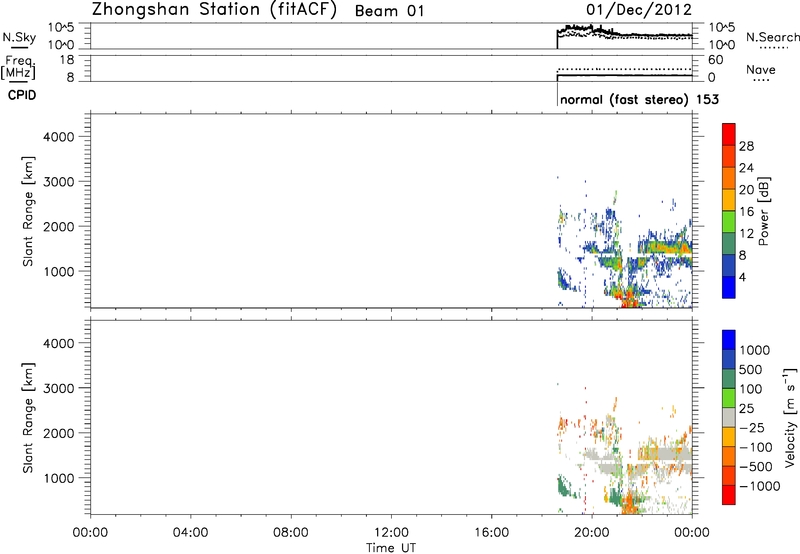
Task: Click the "N.Search" legend label
Action: (x=772, y=37)
